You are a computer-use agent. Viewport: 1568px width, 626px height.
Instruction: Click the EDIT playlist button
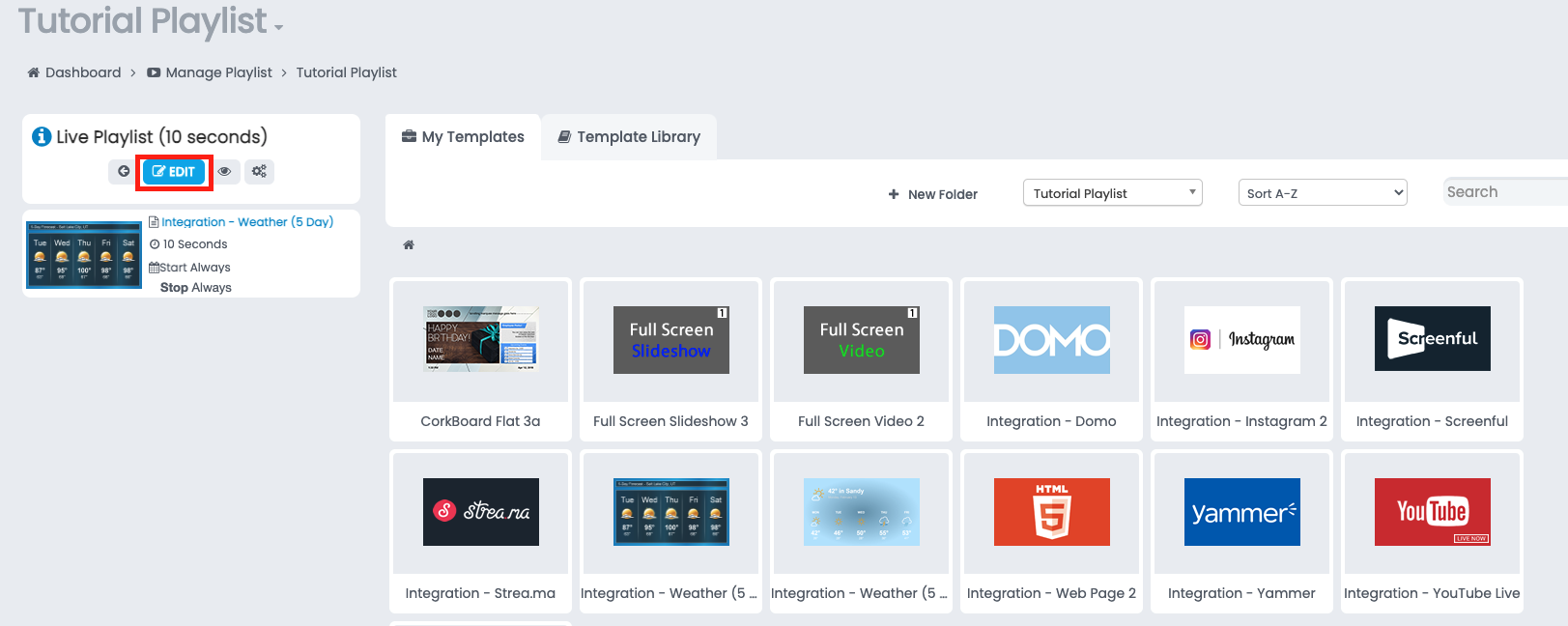click(x=174, y=172)
